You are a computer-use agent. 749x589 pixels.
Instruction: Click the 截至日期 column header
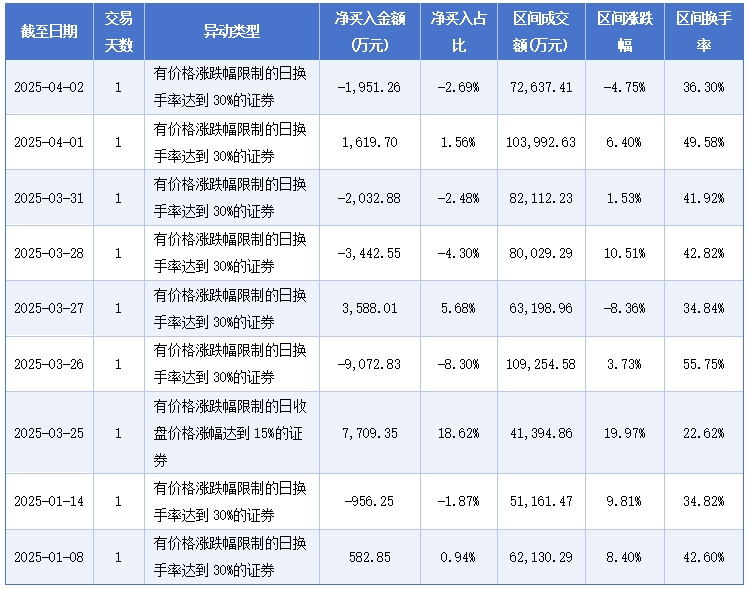49,32
